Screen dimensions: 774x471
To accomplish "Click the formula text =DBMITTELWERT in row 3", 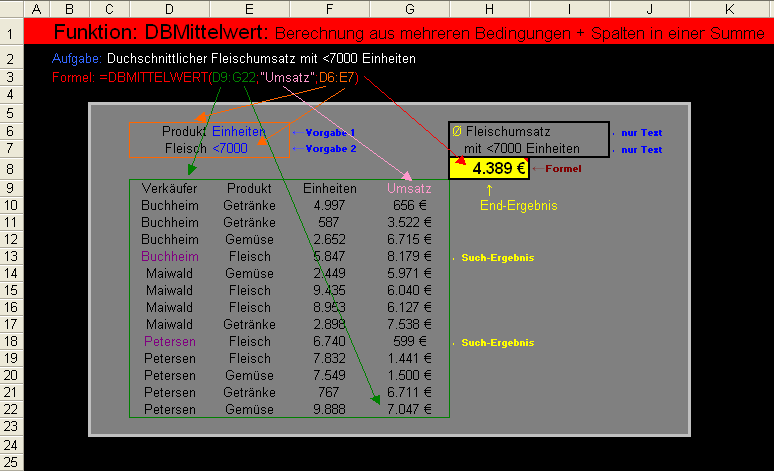I will (x=154, y=78).
